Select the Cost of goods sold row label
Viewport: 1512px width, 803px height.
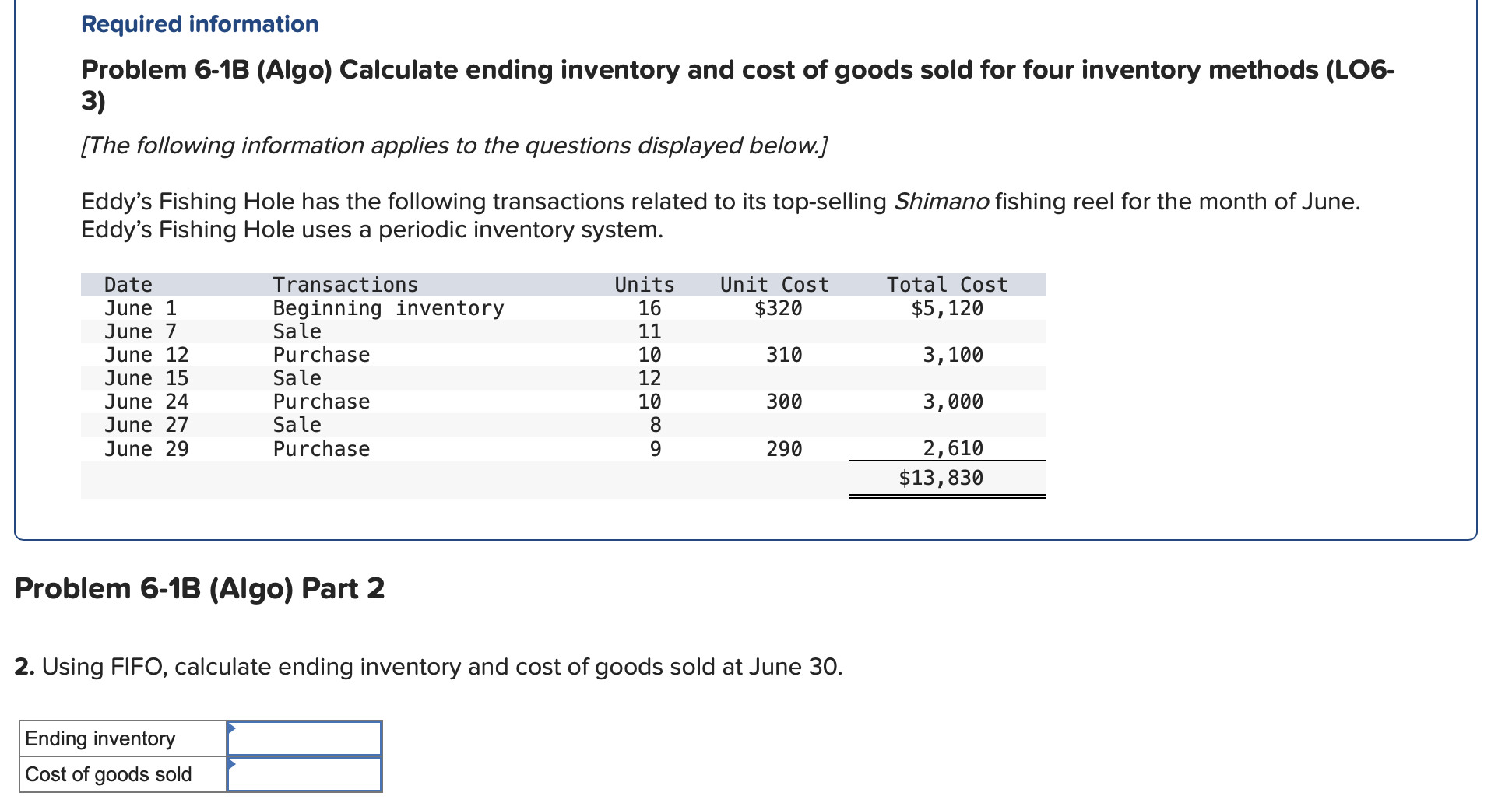tap(107, 773)
